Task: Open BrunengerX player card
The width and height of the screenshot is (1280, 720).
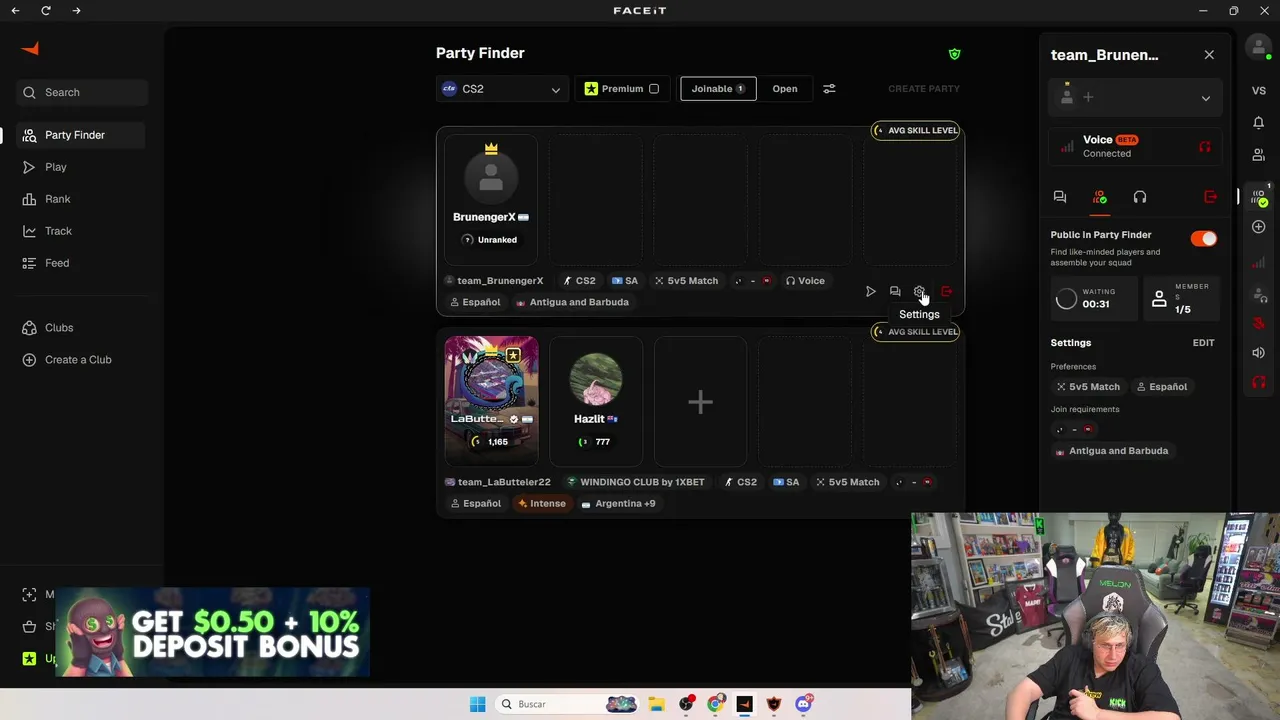Action: pos(491,199)
